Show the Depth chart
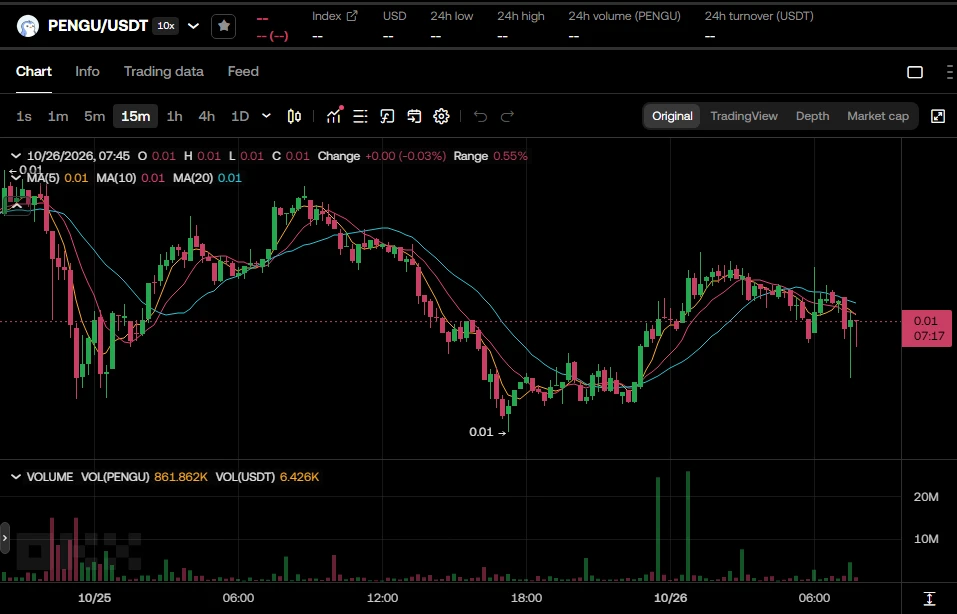Screen dimensions: 957x614 pyautogui.click(x=812, y=116)
